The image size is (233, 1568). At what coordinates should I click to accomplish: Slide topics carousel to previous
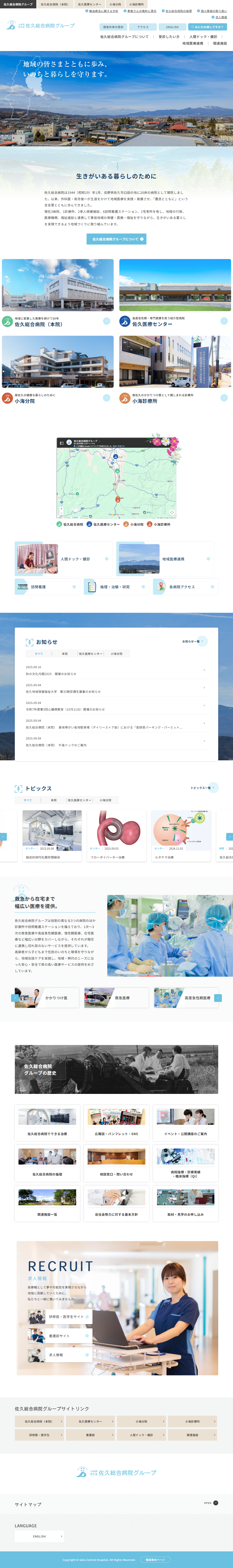click(3, 837)
